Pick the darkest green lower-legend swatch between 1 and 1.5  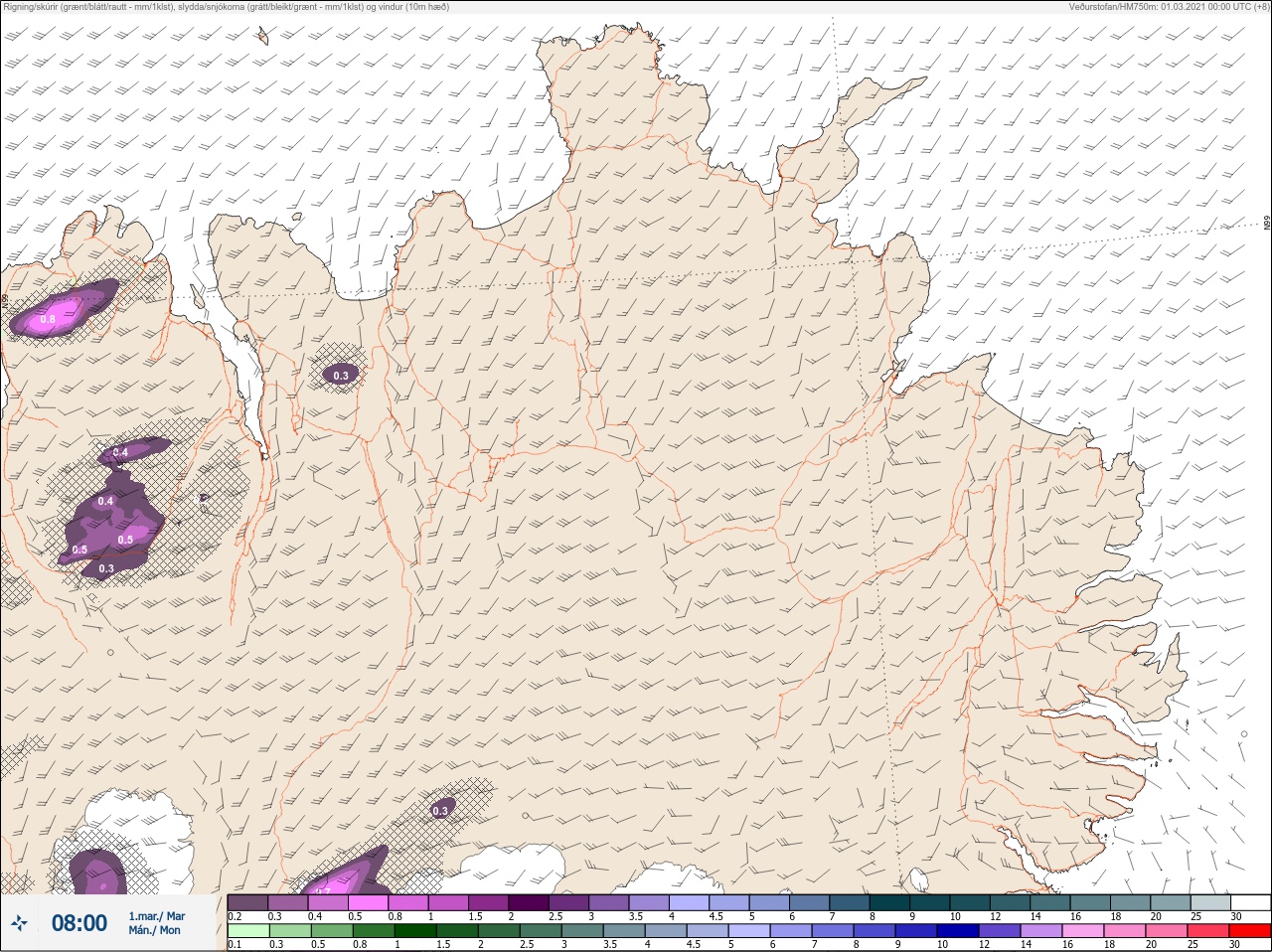point(415,931)
